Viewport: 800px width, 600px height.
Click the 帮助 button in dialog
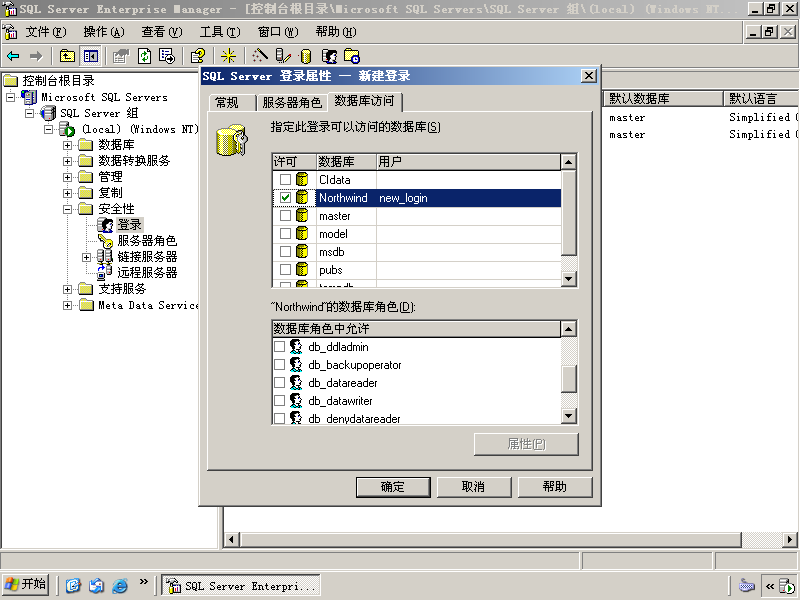click(x=555, y=487)
